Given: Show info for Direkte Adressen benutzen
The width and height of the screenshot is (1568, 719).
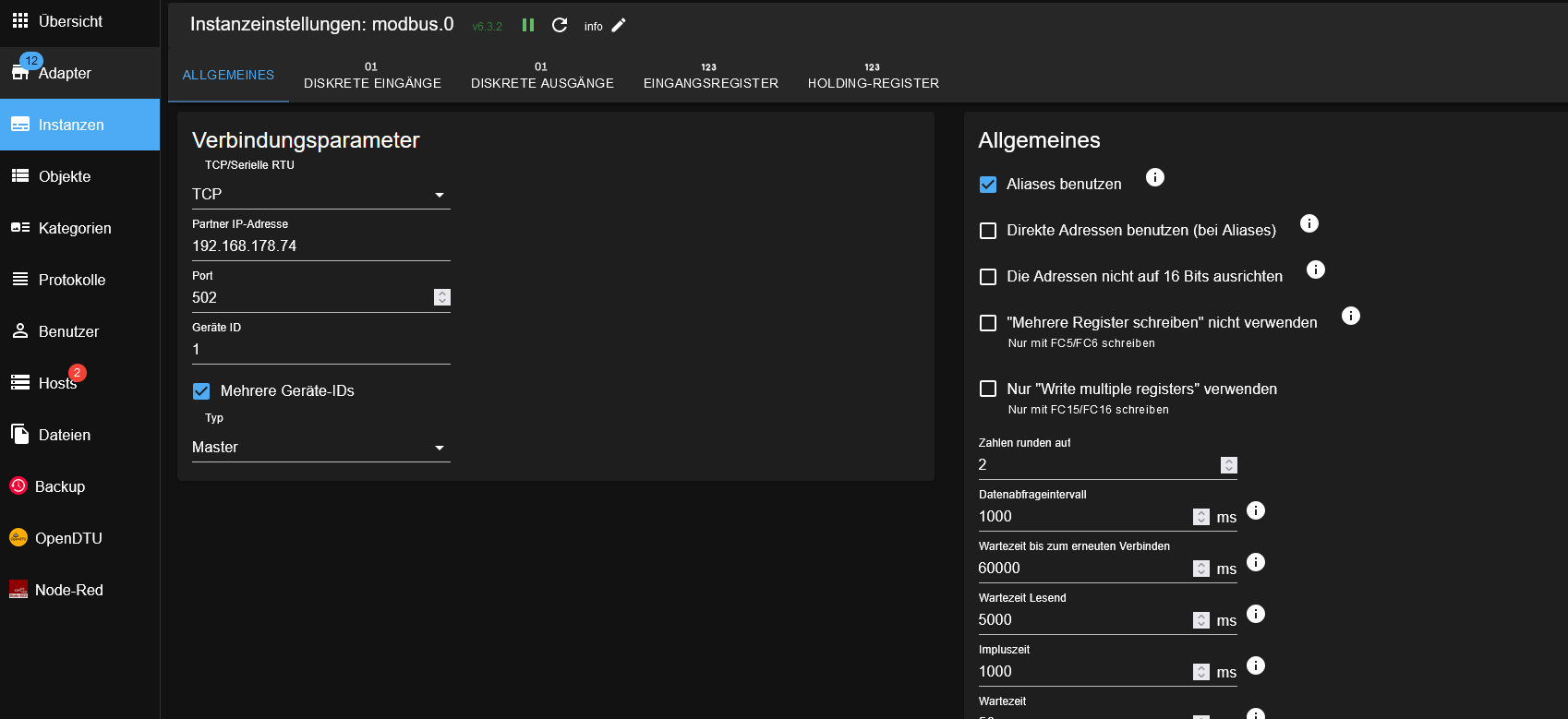Looking at the screenshot, I should click(x=1309, y=223).
